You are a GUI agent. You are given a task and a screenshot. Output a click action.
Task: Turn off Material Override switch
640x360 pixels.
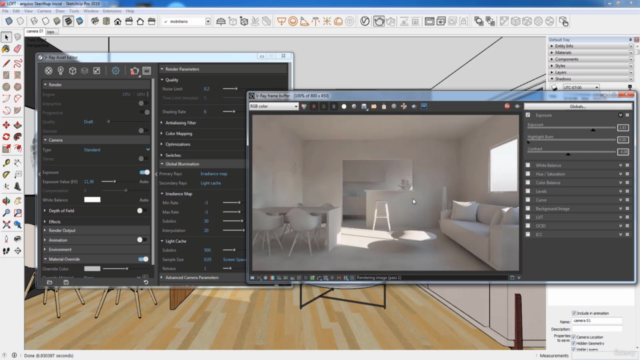(143, 259)
